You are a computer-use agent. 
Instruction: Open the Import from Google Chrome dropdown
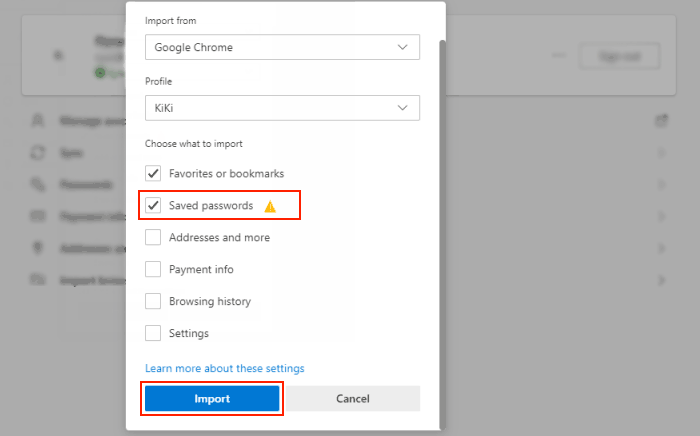pyautogui.click(x=282, y=47)
